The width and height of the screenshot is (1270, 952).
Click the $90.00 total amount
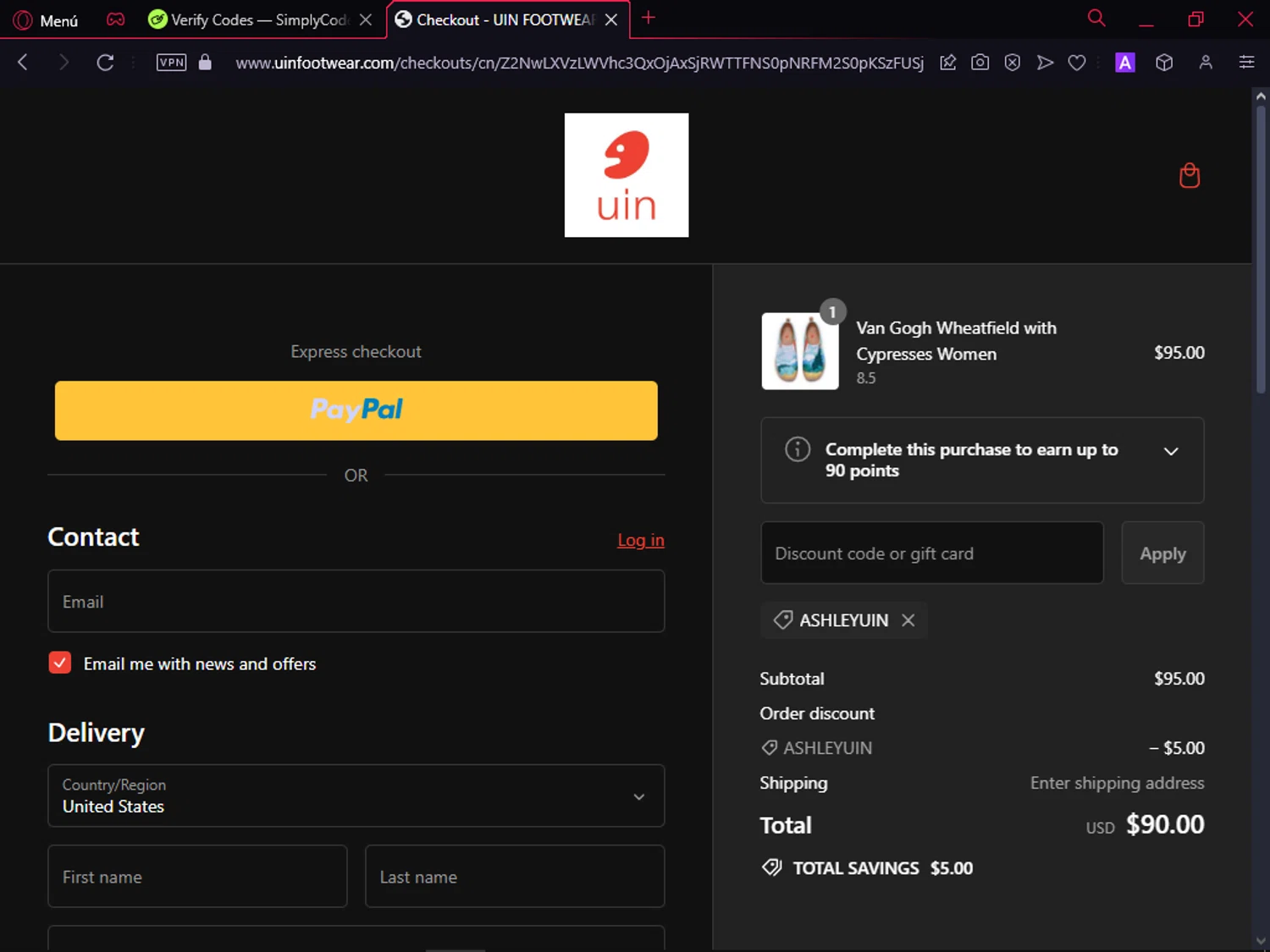click(1165, 824)
